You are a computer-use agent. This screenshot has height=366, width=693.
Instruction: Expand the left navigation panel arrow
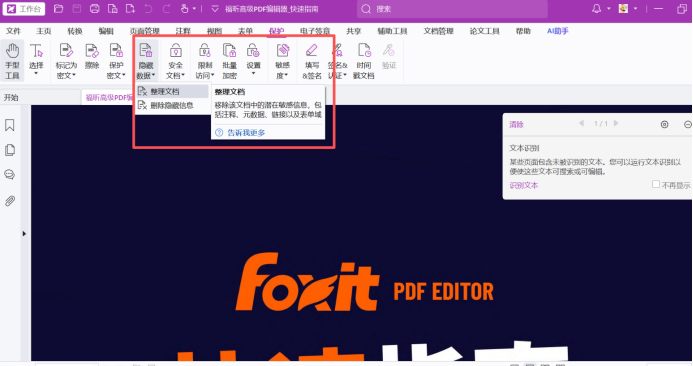pyautogui.click(x=24, y=233)
